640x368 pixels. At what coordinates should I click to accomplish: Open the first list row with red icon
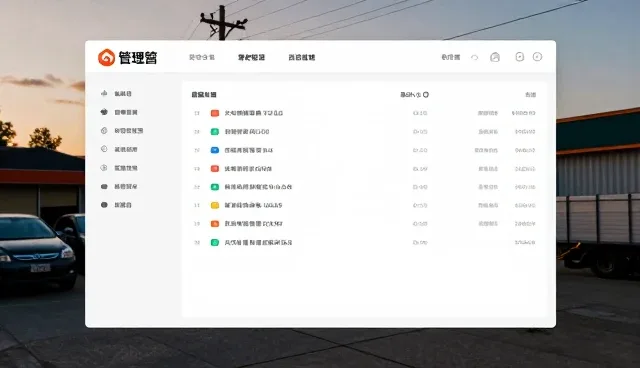pos(364,113)
